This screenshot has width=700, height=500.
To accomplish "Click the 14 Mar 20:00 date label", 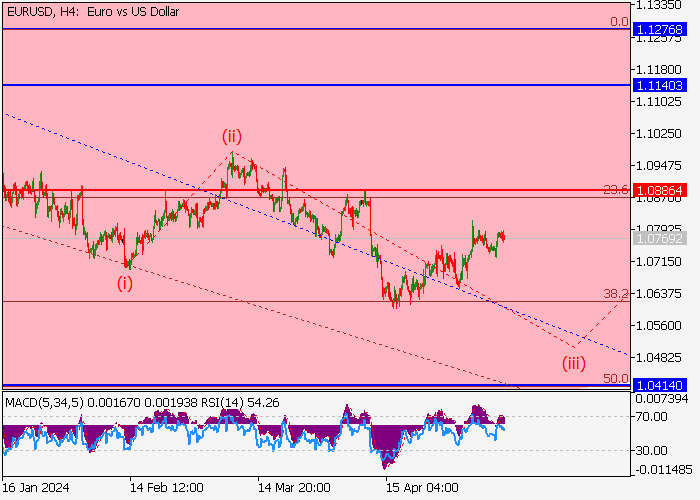I will pos(295,488).
